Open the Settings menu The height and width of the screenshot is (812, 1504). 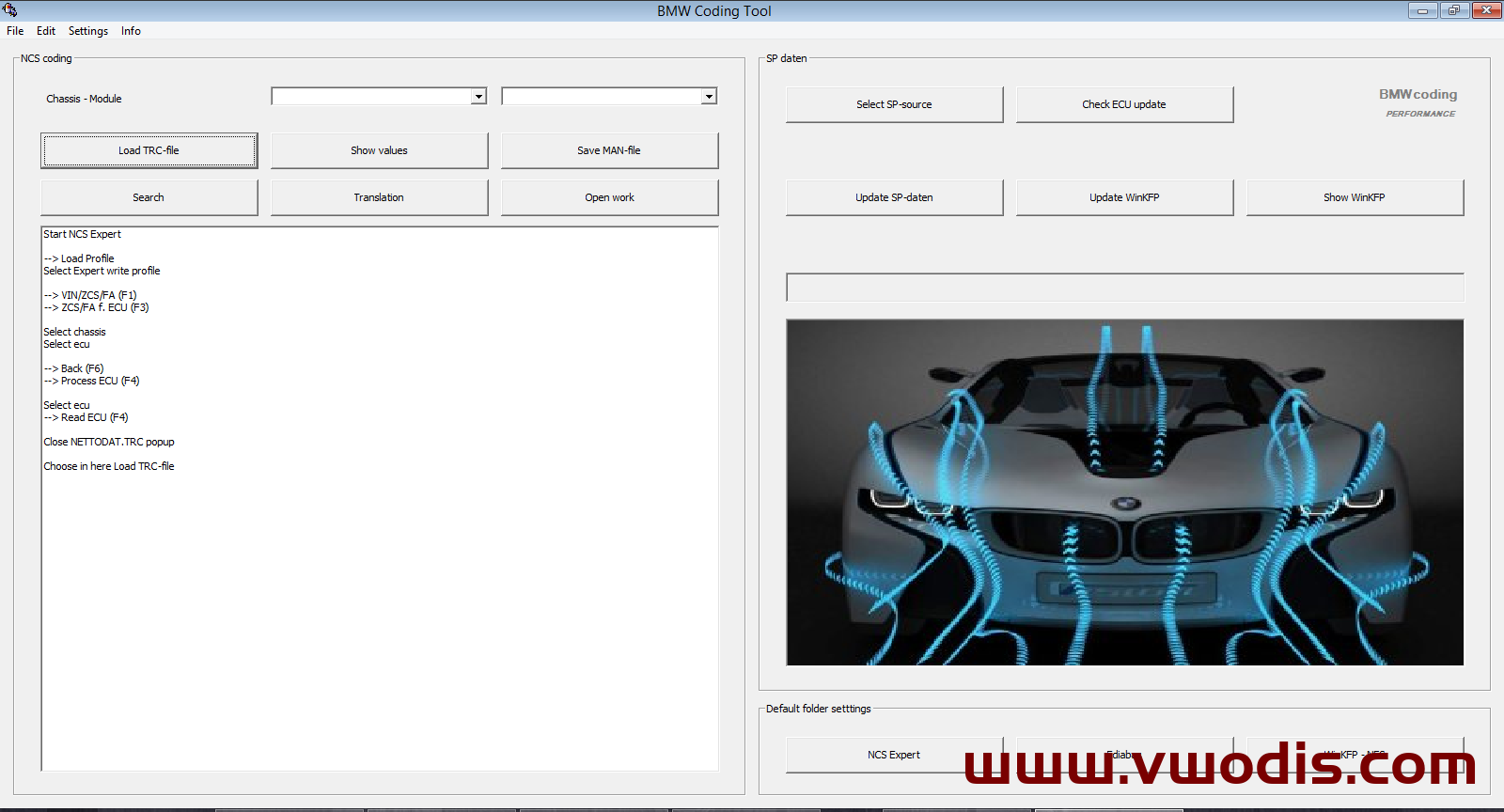click(x=88, y=31)
